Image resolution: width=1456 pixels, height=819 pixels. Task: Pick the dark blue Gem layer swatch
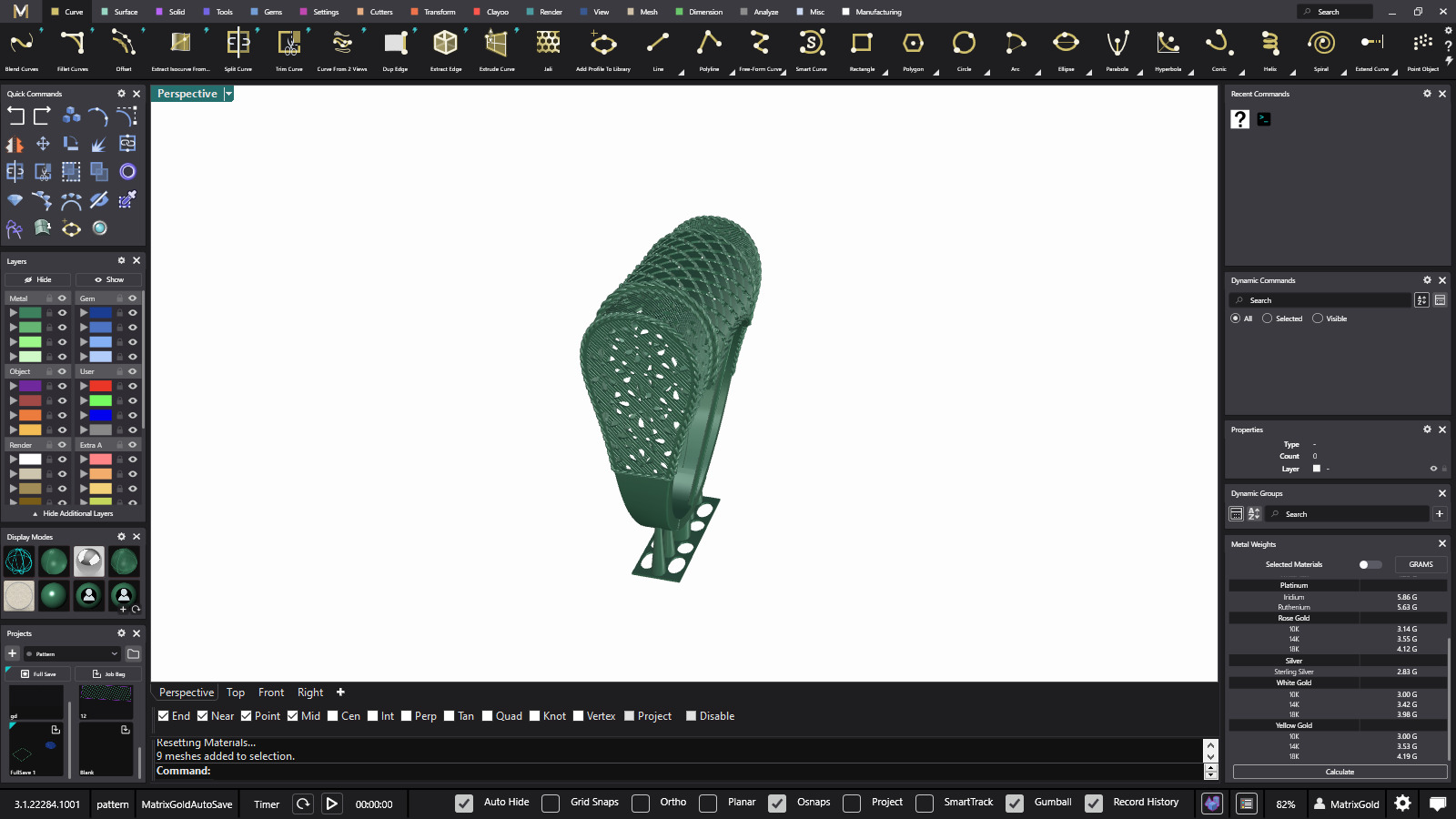[x=101, y=313]
